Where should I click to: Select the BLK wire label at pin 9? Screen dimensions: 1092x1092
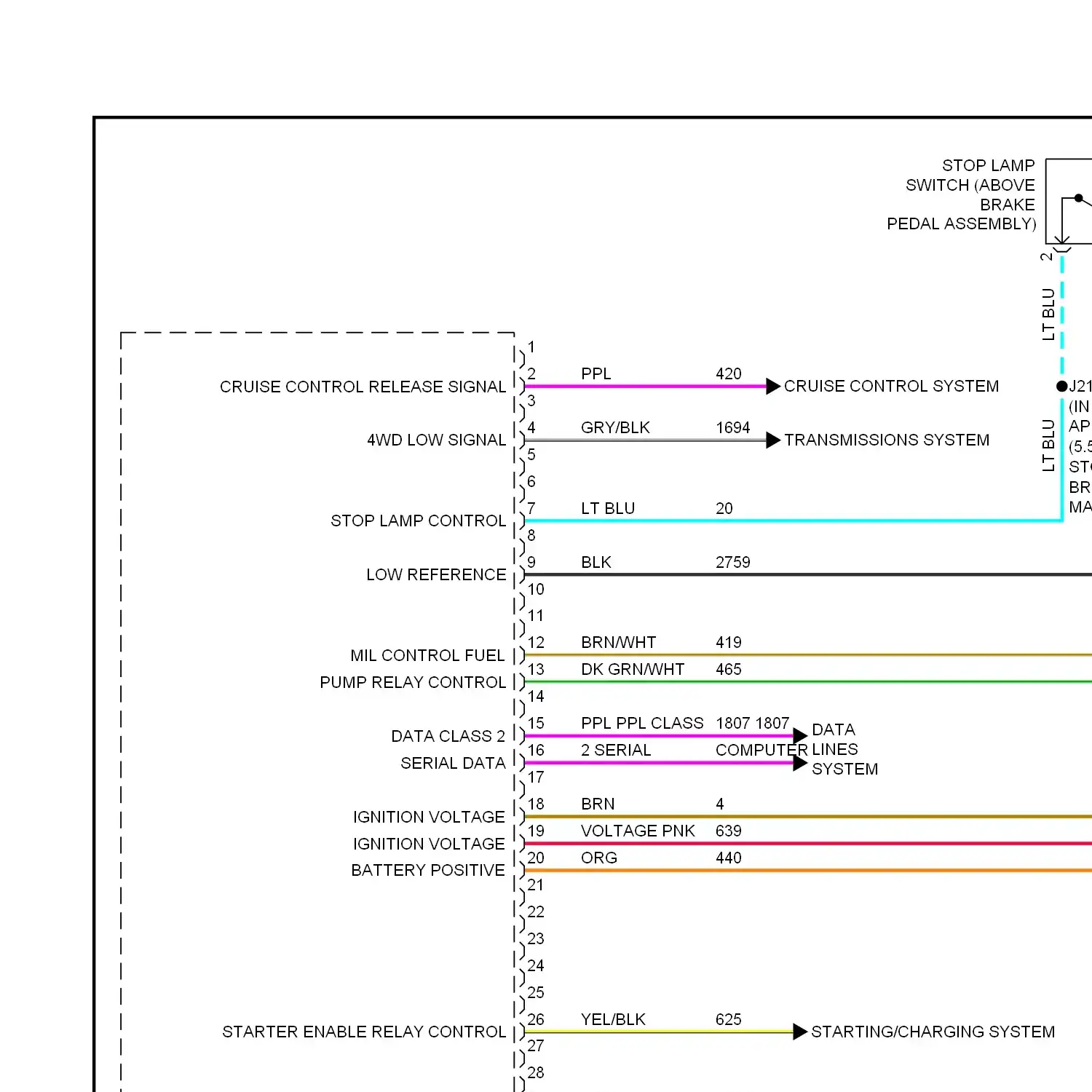tap(596, 562)
